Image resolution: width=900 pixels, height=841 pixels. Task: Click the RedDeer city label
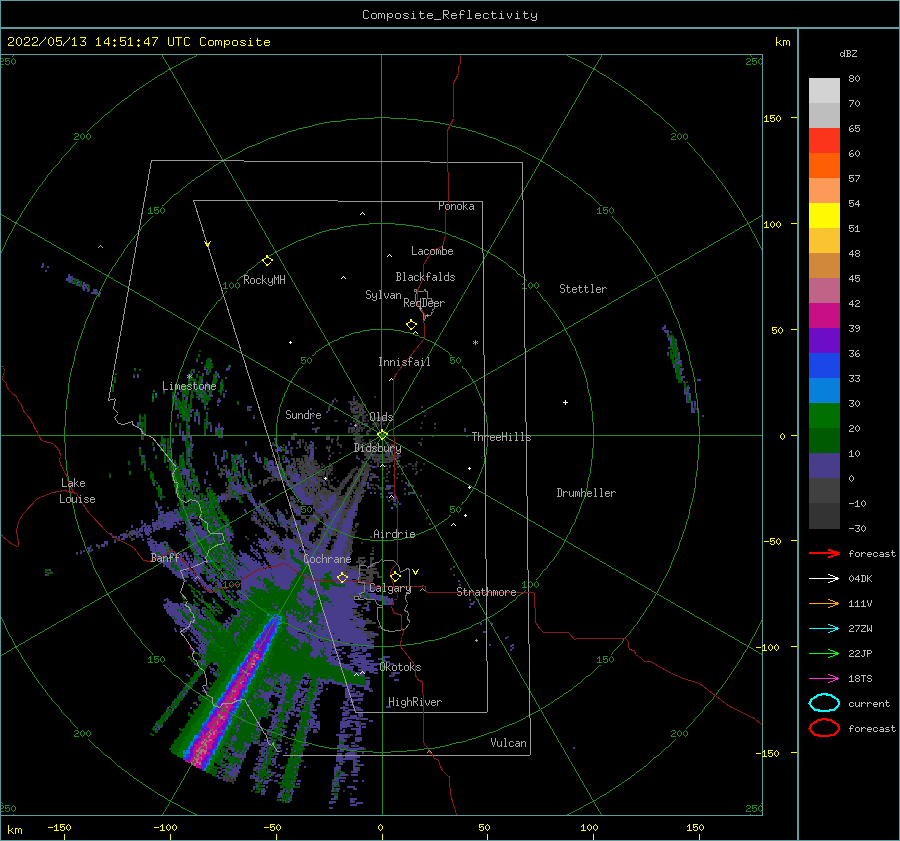coord(424,303)
